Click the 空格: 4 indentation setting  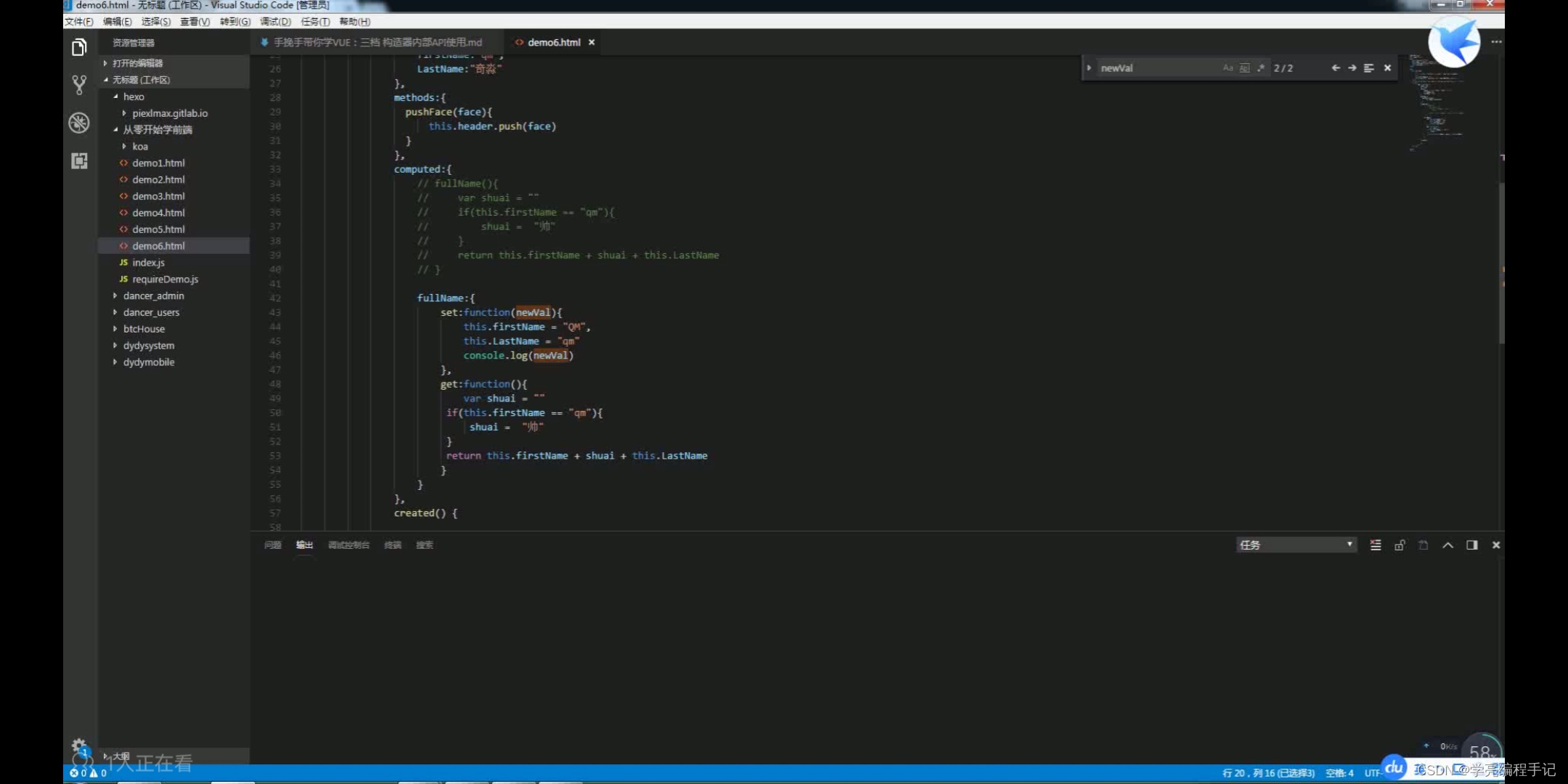[x=1339, y=773]
